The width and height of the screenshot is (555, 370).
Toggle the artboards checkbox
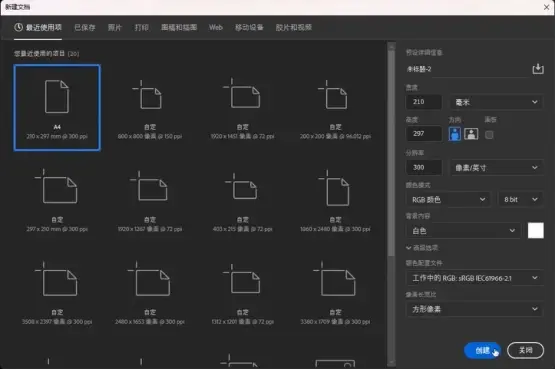[x=489, y=135]
